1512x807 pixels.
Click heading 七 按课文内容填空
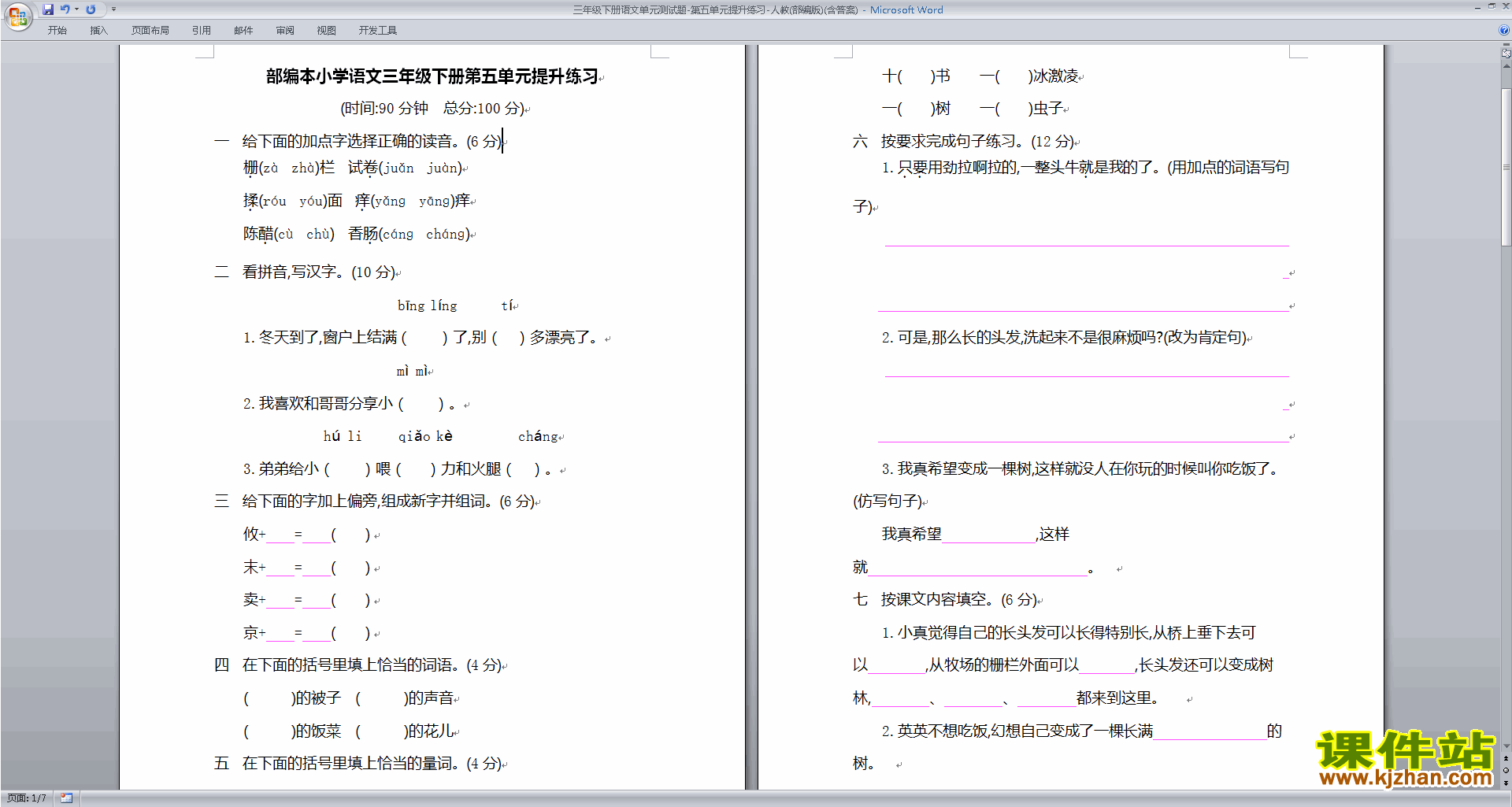(946, 600)
